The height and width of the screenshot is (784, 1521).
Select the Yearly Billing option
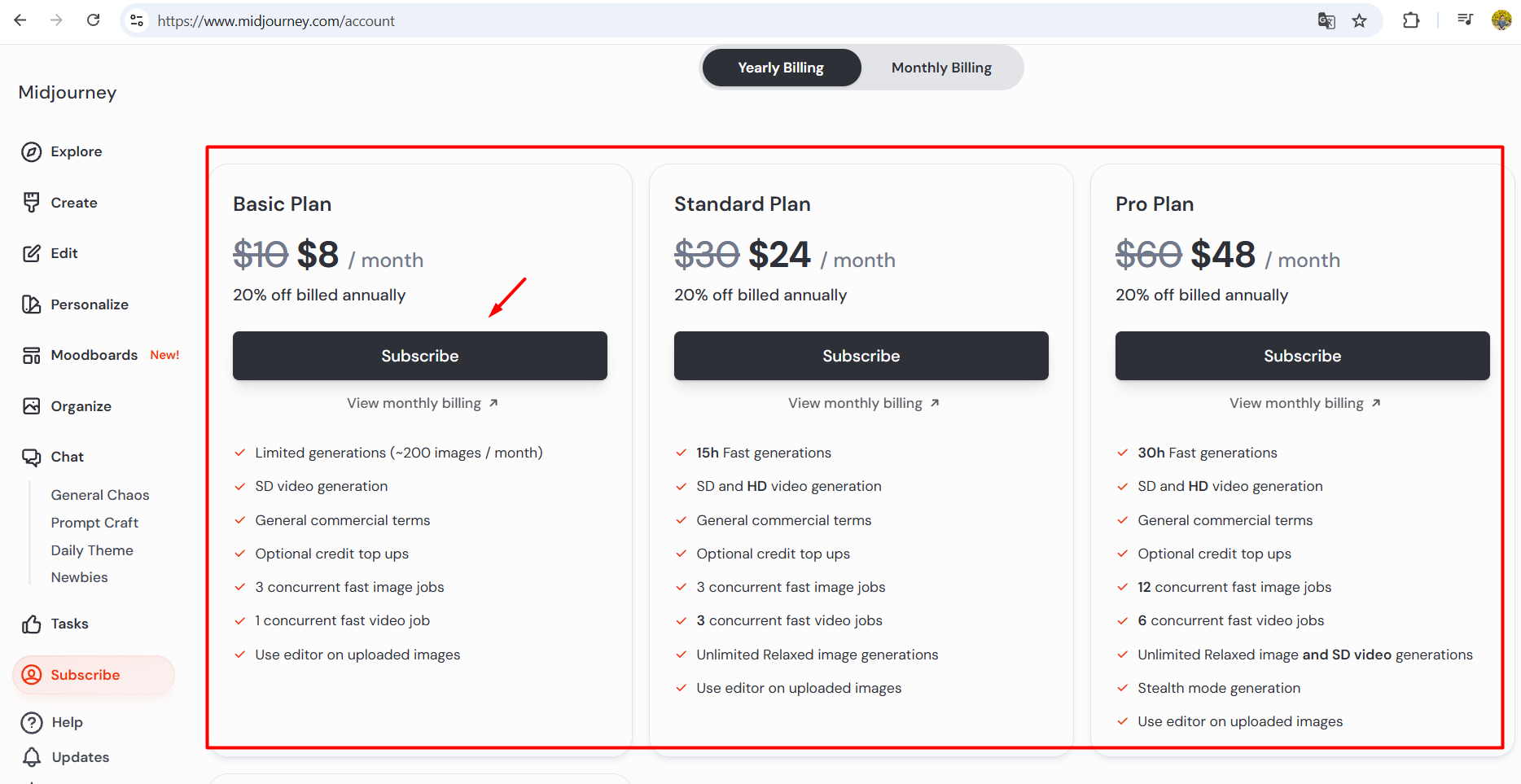781,68
